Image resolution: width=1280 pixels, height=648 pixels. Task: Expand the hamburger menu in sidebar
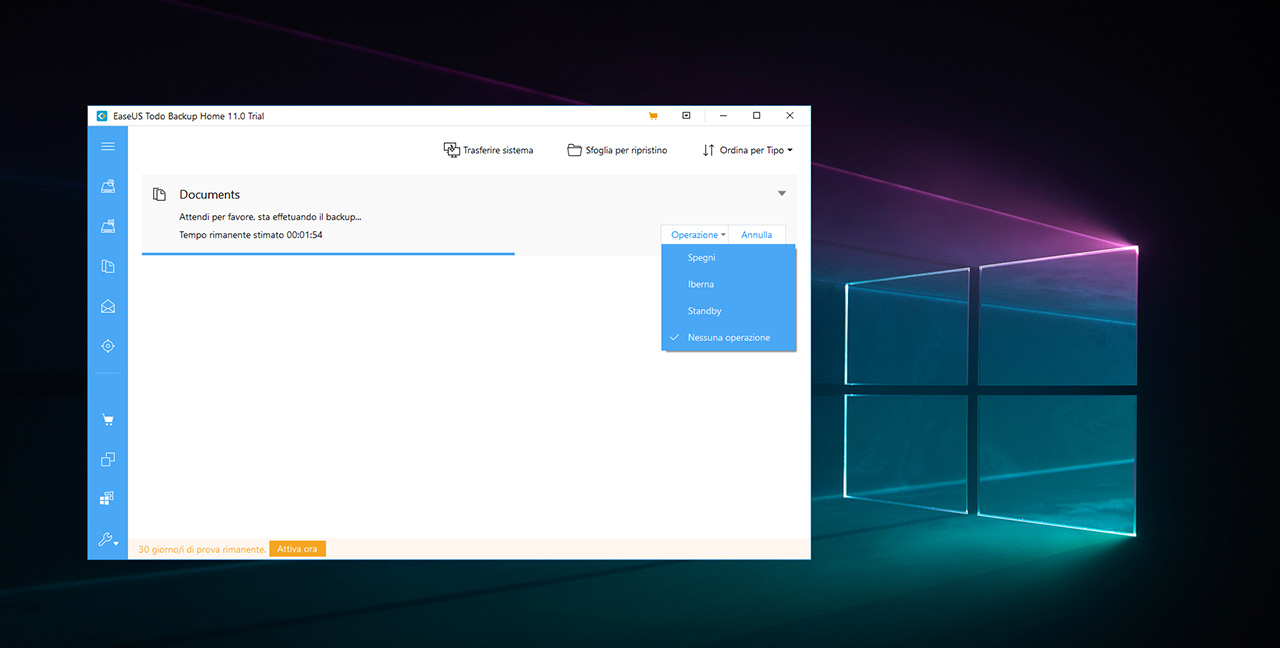coord(108,146)
